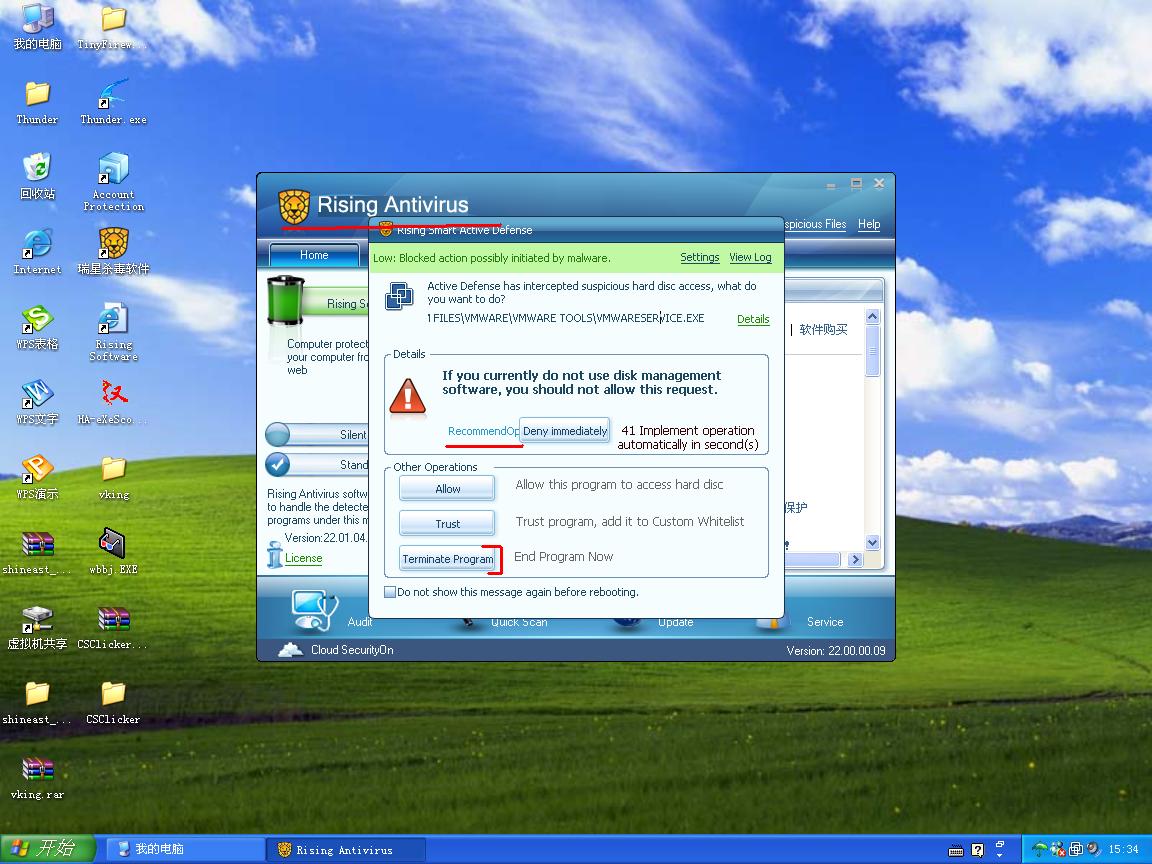This screenshot has width=1152, height=864.
Task: Click the Service item in the bottom bar
Action: tap(824, 622)
